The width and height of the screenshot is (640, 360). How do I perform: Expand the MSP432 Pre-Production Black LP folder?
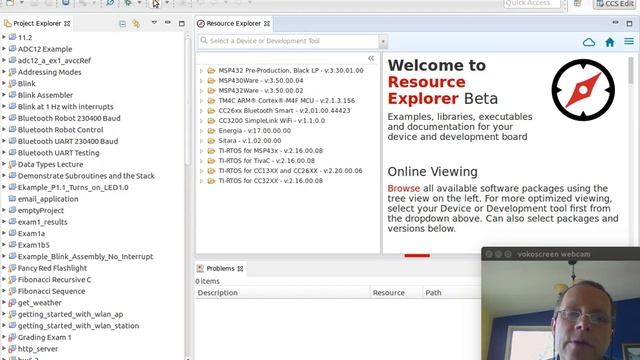[x=202, y=71]
